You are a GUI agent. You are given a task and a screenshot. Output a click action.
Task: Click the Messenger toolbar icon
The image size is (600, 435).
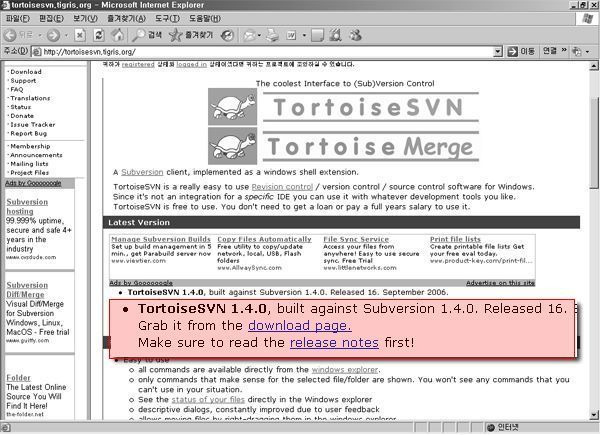355,35
